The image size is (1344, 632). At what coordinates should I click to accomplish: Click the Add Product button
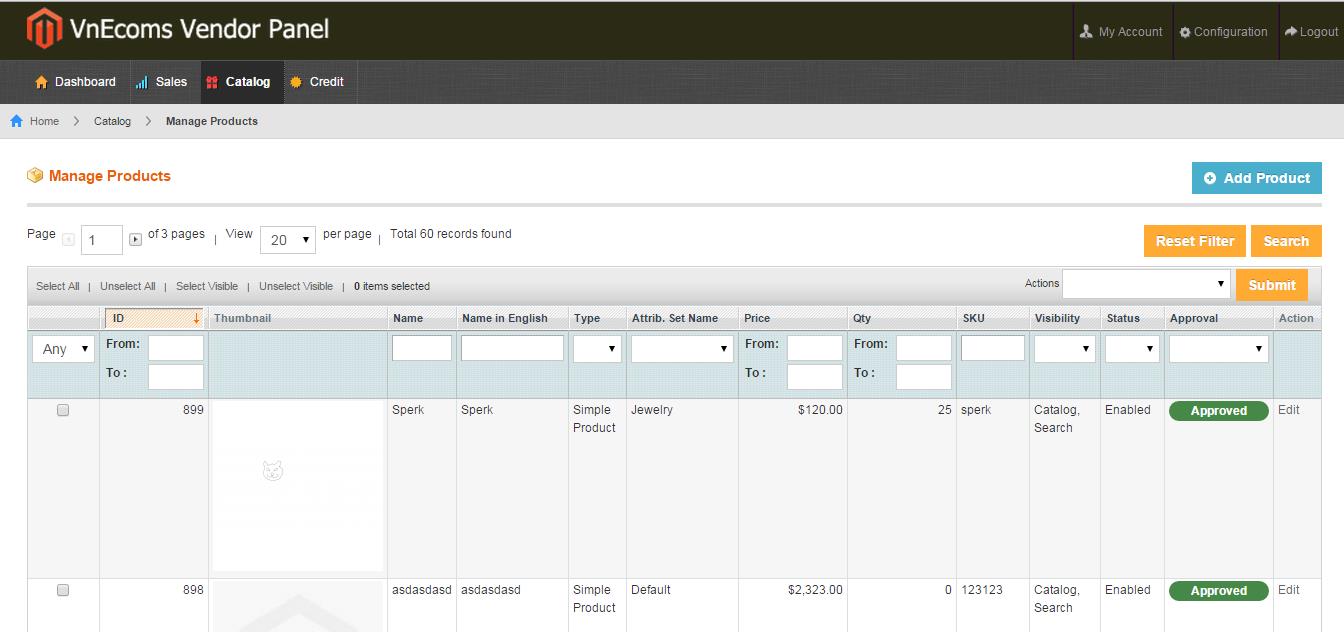tap(1256, 178)
